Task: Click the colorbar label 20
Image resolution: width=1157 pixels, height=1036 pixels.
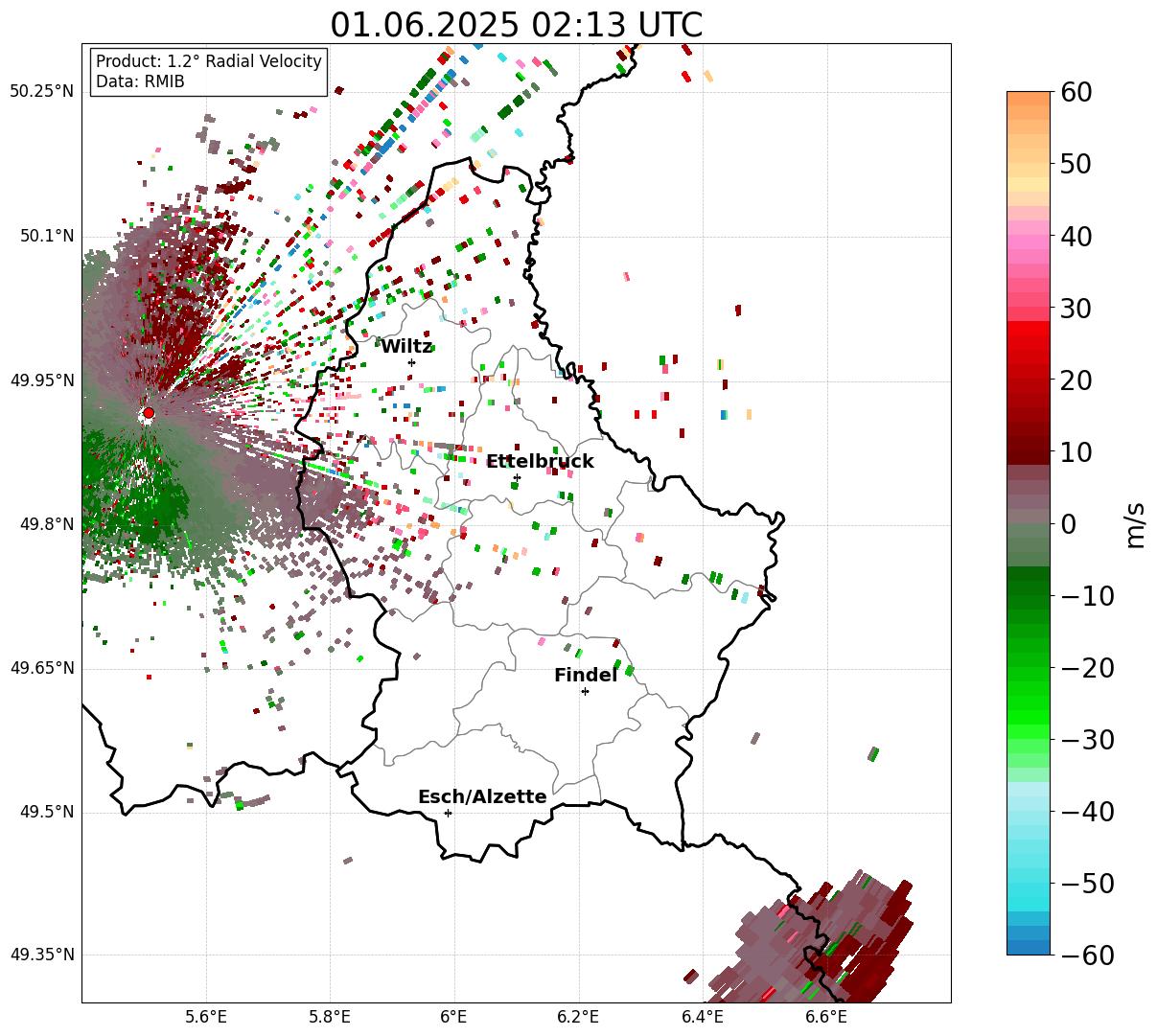Action: coord(1076,380)
